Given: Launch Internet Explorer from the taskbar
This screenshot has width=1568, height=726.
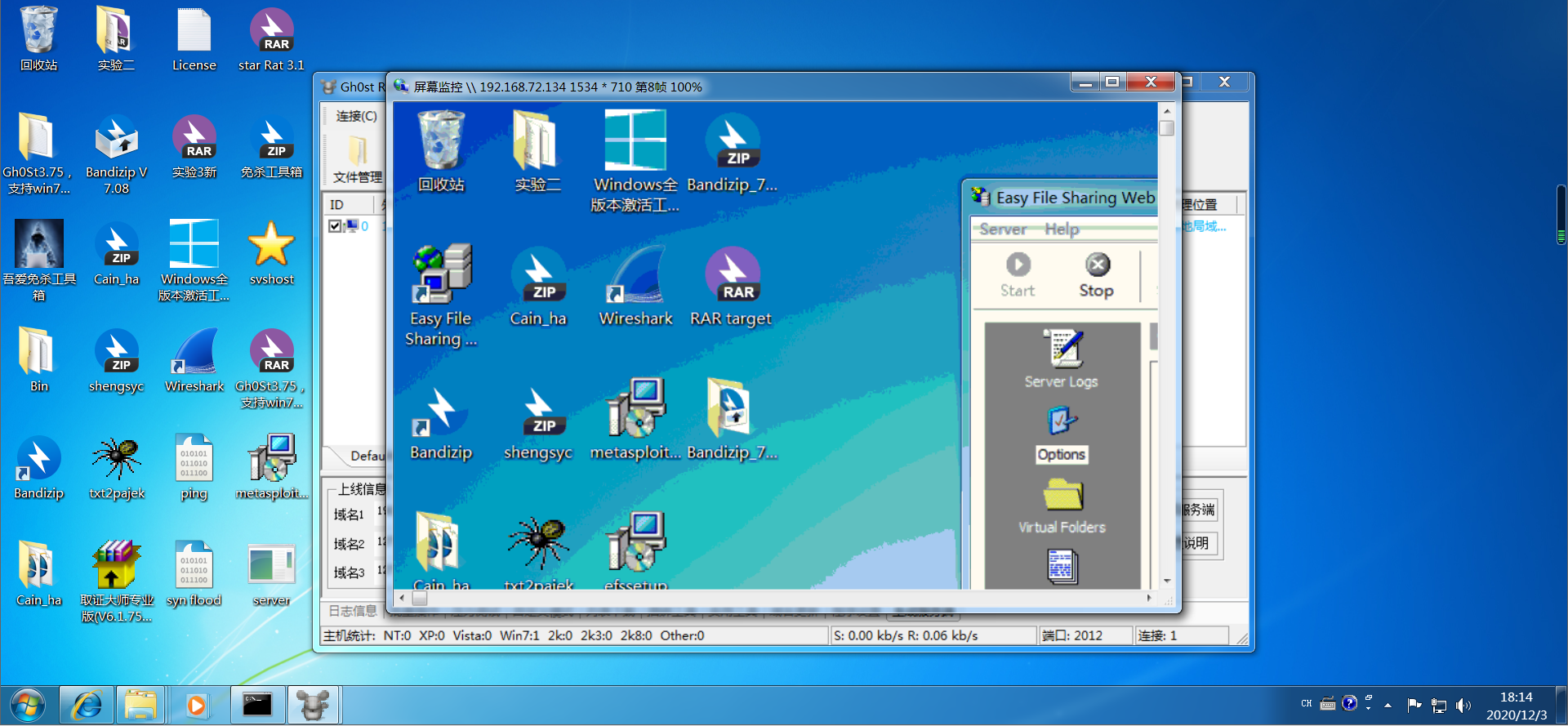Looking at the screenshot, I should (x=87, y=705).
